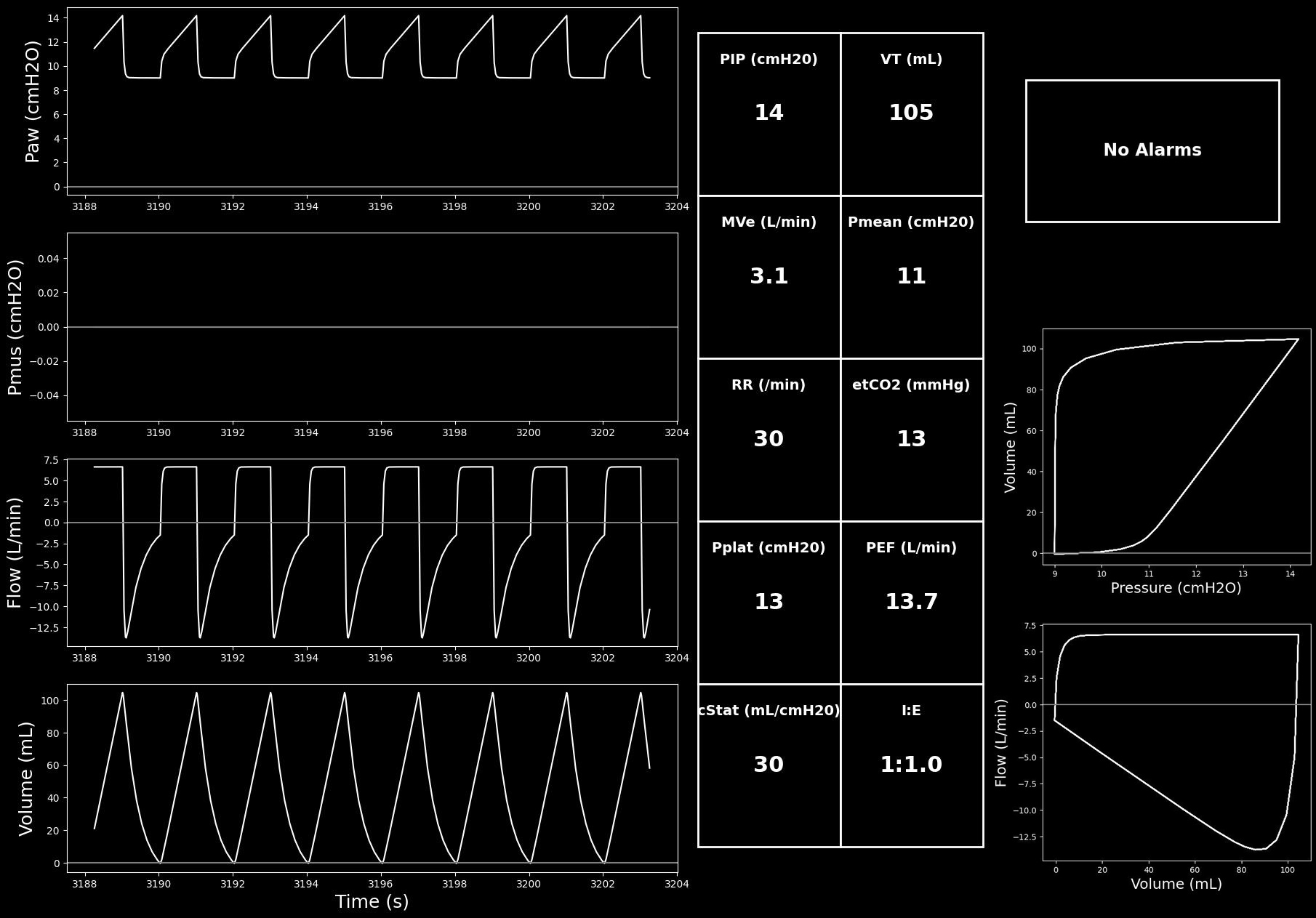The width and height of the screenshot is (1316, 918).
Task: Open the PEF (L/min) readout
Action: [912, 603]
